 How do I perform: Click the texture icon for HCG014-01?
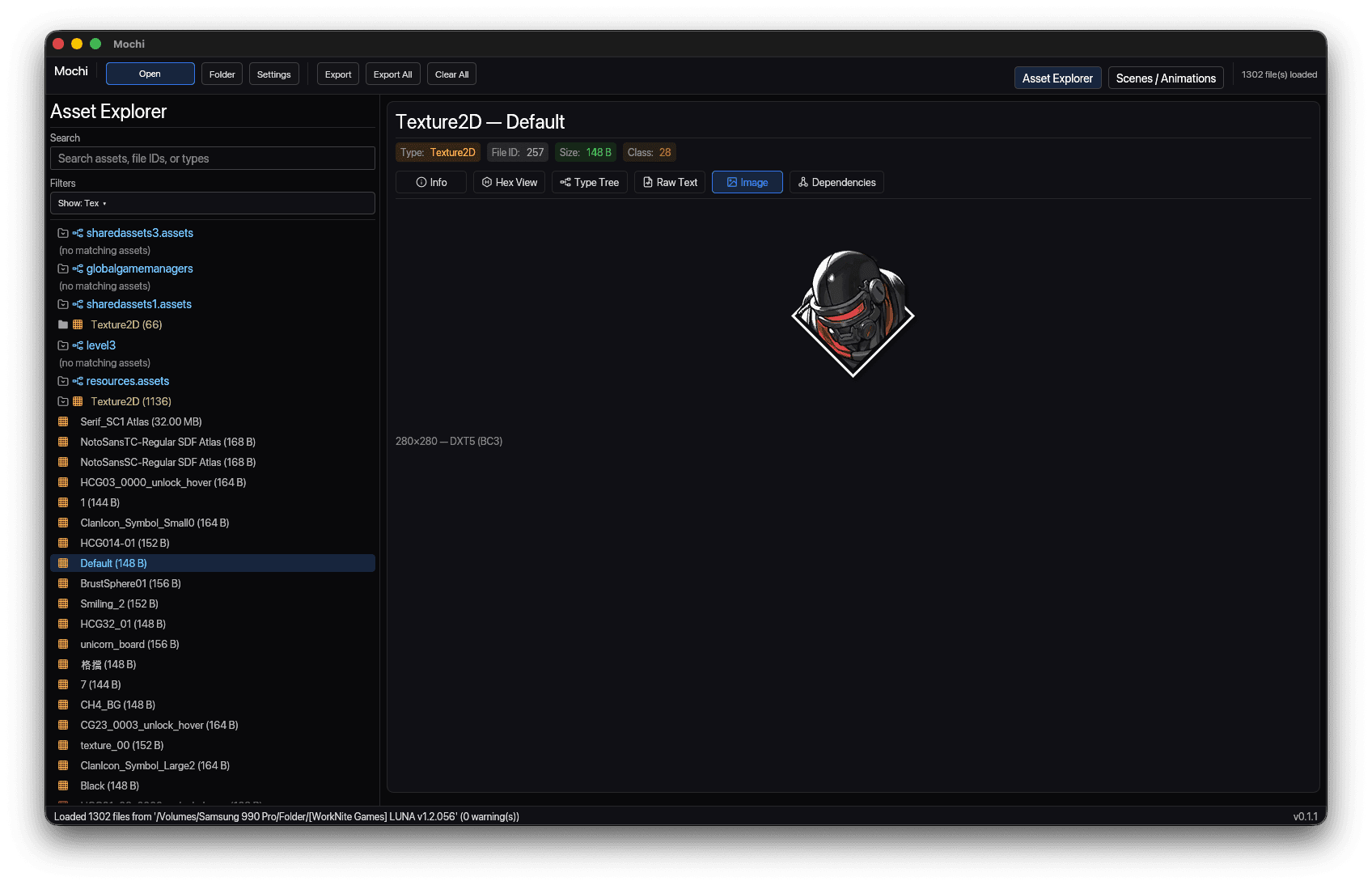63,543
